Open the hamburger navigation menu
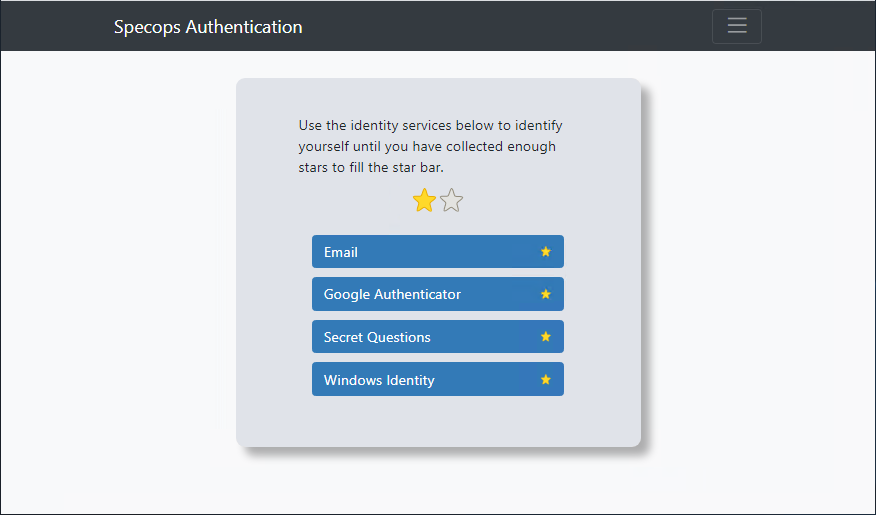This screenshot has width=876, height=515. coord(736,26)
